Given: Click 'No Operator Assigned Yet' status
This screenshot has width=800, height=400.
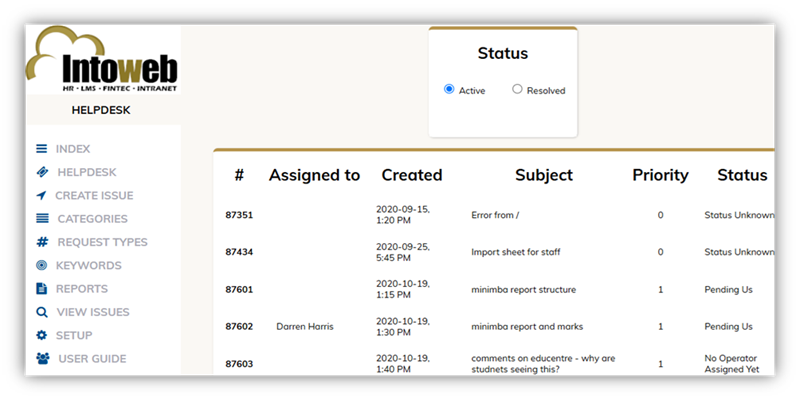Looking at the screenshot, I should [732, 364].
